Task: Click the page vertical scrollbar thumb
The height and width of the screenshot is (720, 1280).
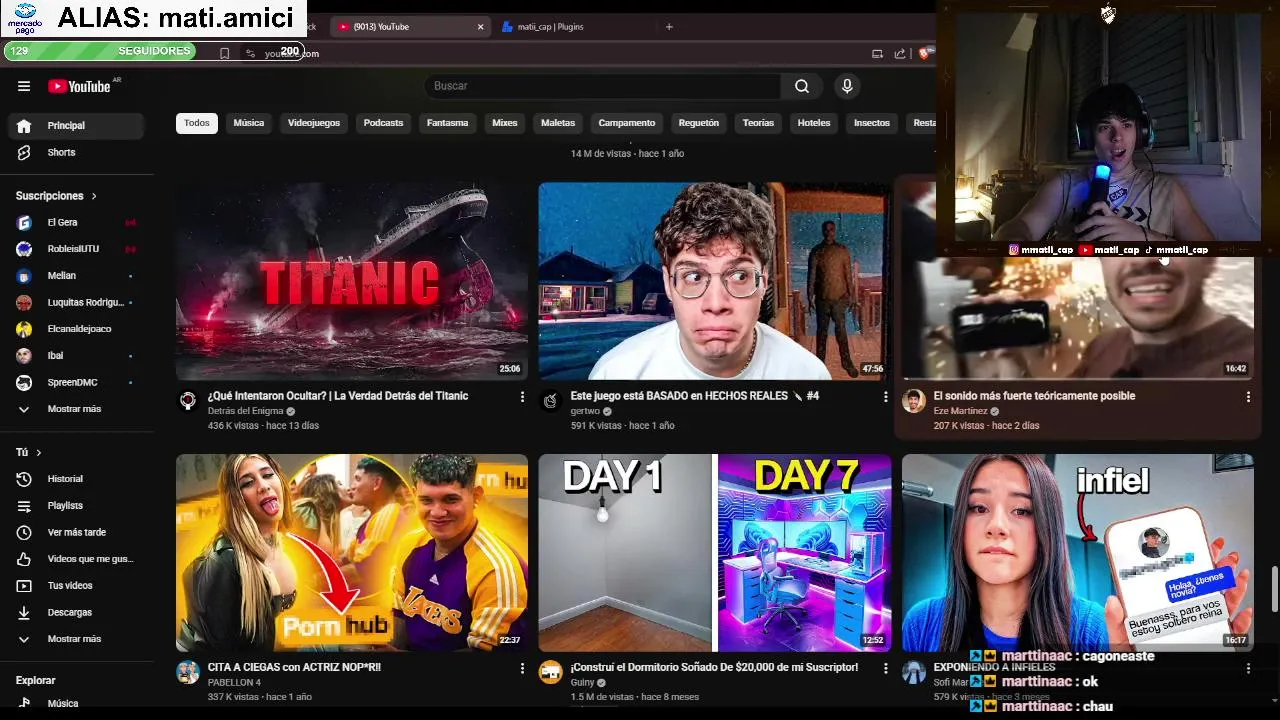Action: (1274, 587)
